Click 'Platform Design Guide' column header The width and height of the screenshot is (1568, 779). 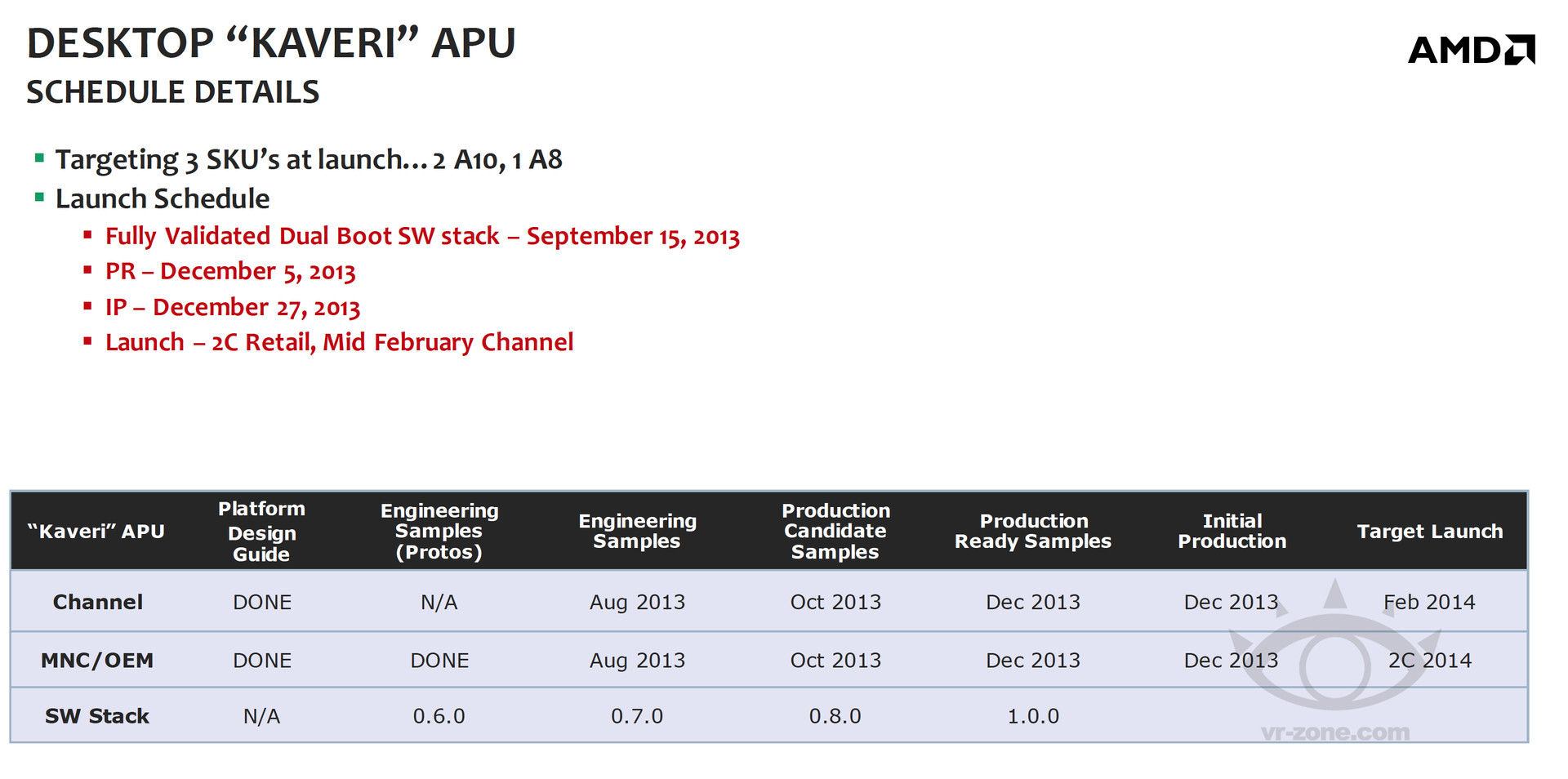click(x=261, y=532)
